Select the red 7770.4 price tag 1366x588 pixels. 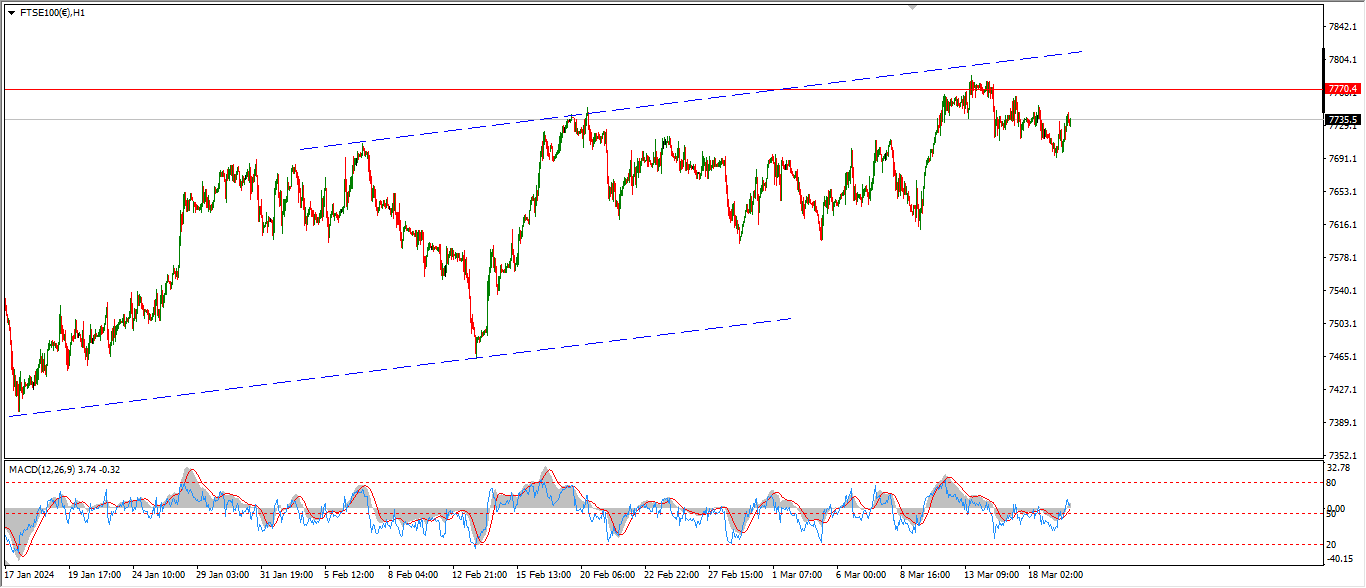(1342, 89)
